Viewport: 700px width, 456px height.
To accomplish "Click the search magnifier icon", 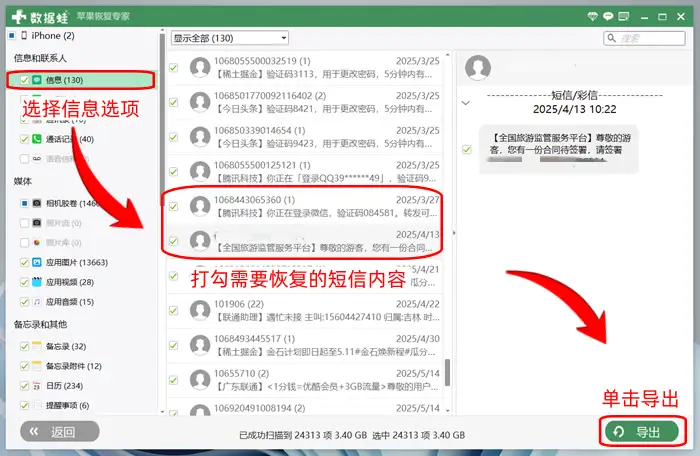I will (x=612, y=38).
